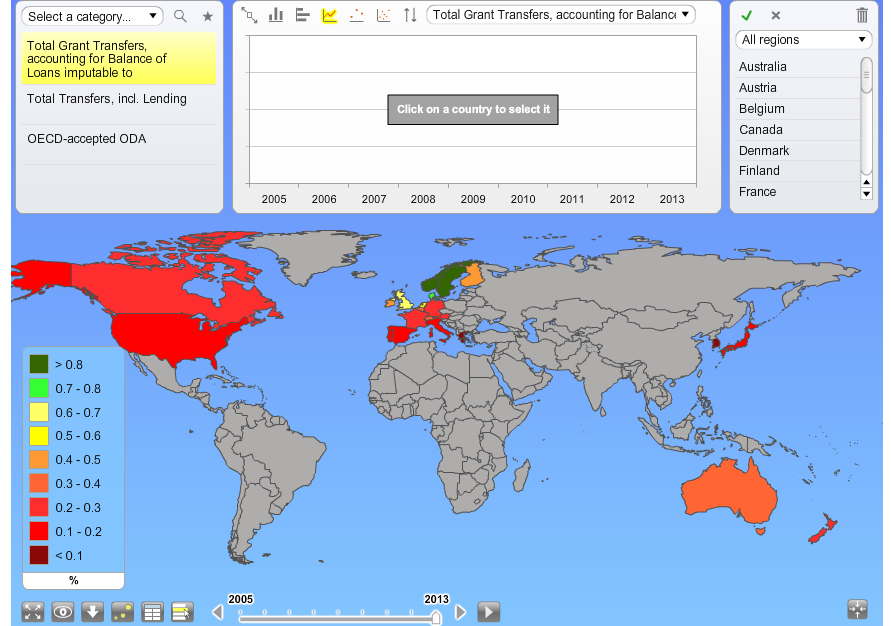Click the highlighted-rows list icon
Viewport: 891px width, 626px height.
tap(182, 612)
